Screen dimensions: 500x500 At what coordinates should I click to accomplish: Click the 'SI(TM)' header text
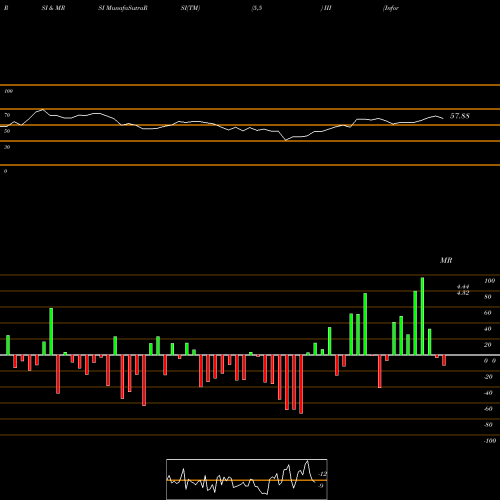[190, 8]
